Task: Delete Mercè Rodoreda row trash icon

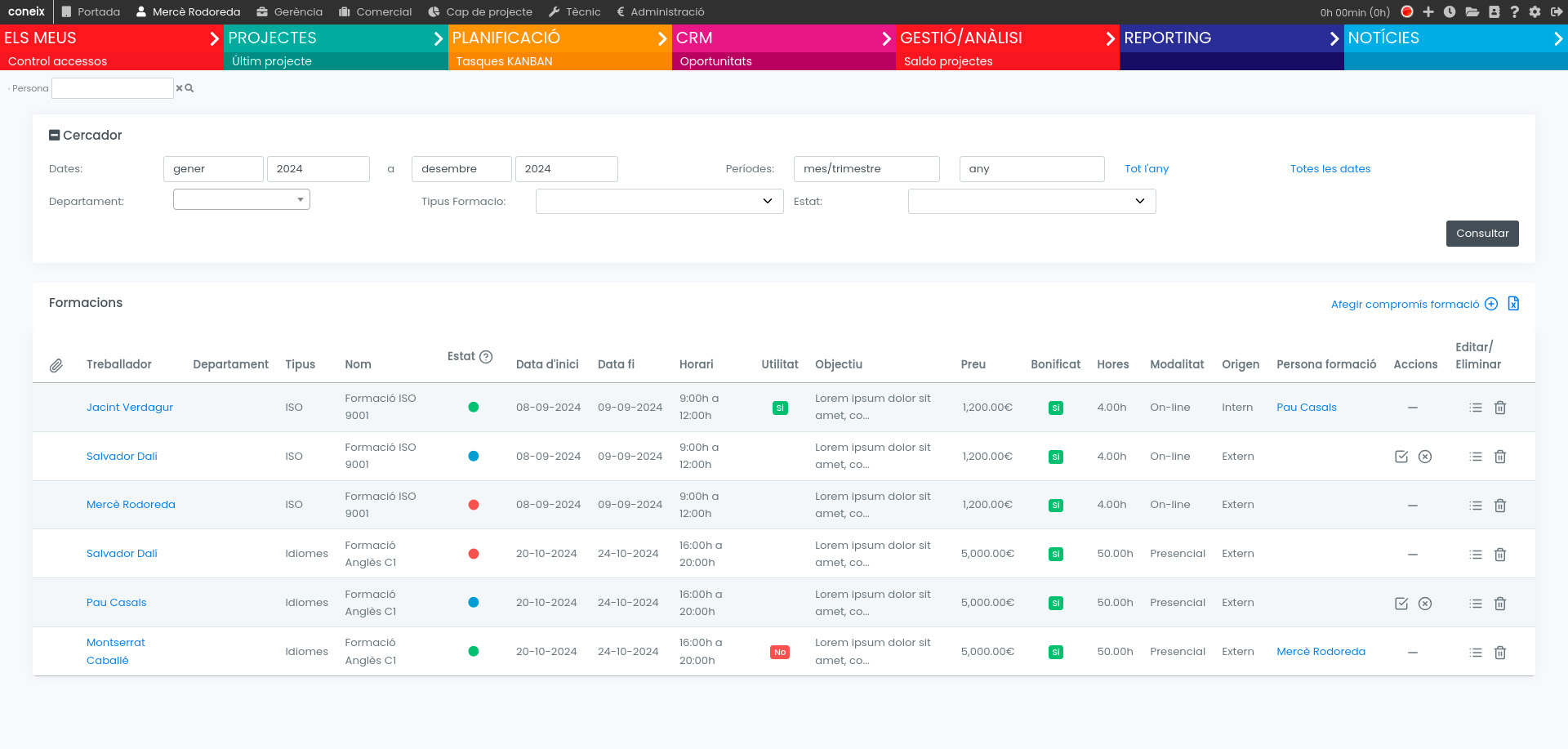Action: (x=1500, y=506)
